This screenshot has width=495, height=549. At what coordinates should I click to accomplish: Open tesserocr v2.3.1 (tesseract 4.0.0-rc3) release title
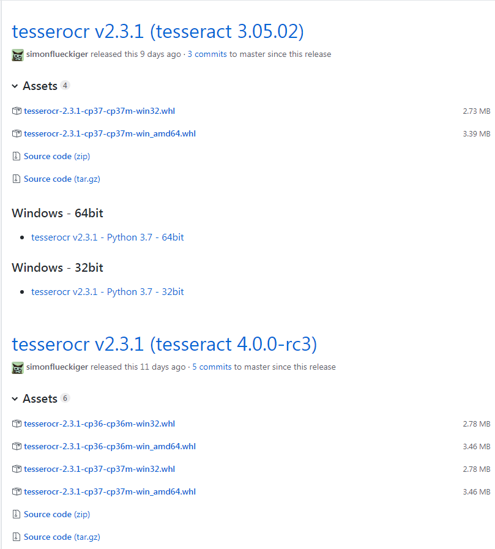pyautogui.click(x=165, y=344)
